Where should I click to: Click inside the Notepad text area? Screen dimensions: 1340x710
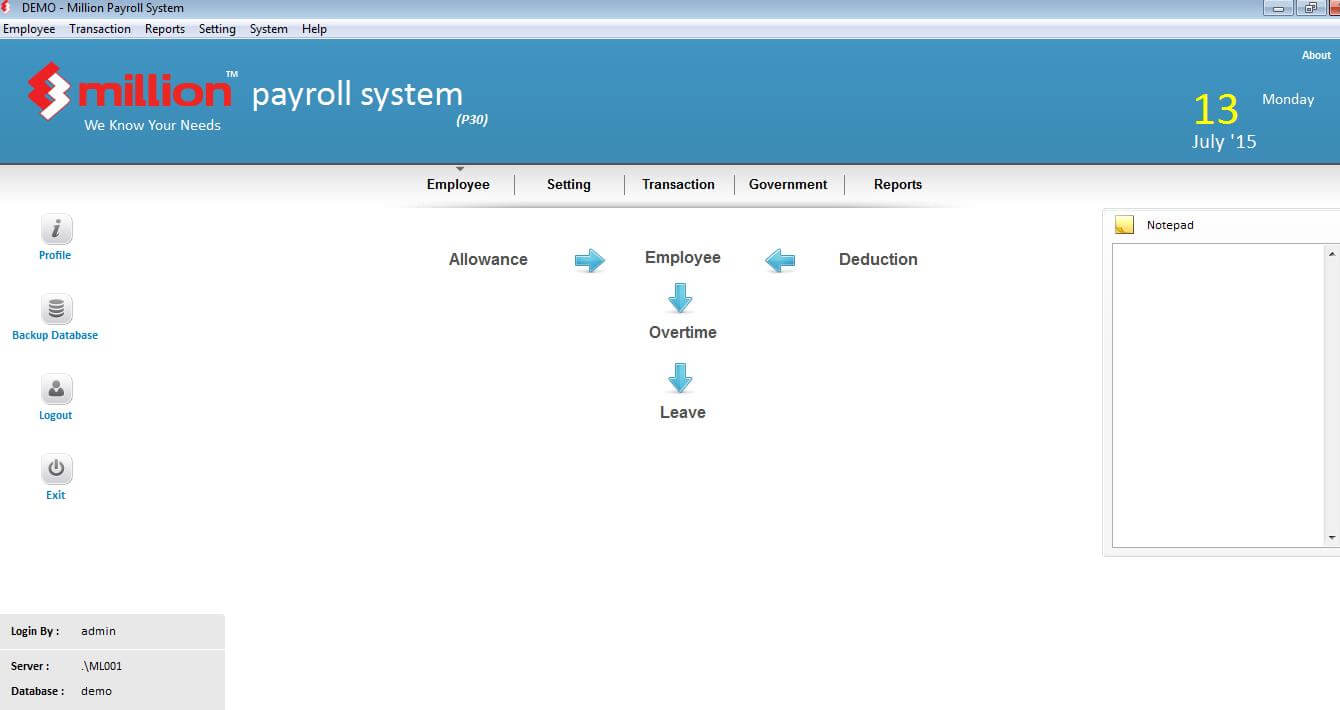(1218, 395)
